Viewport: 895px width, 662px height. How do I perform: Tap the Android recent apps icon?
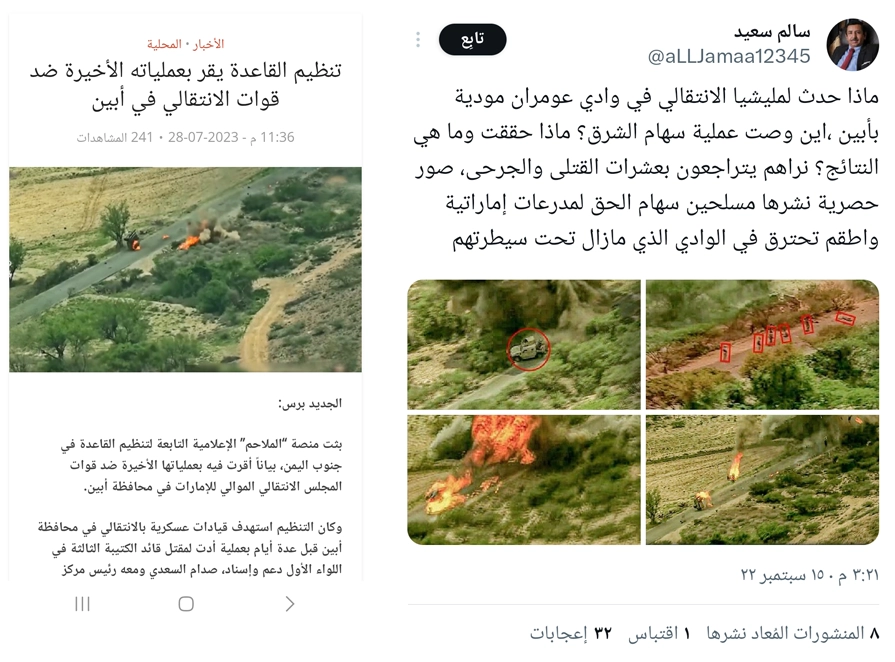click(x=83, y=604)
